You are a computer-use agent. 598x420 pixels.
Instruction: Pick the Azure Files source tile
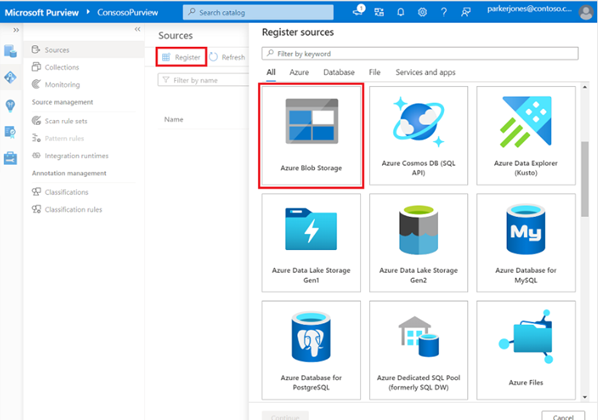pyautogui.click(x=526, y=350)
